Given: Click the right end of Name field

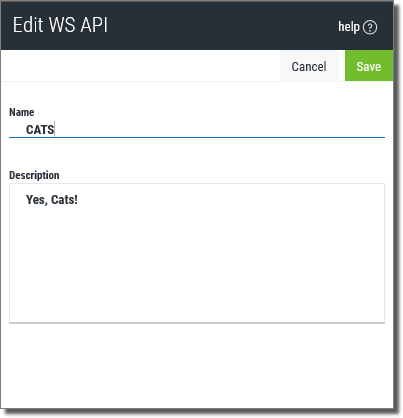Looking at the screenshot, I should pyautogui.click(x=377, y=130).
